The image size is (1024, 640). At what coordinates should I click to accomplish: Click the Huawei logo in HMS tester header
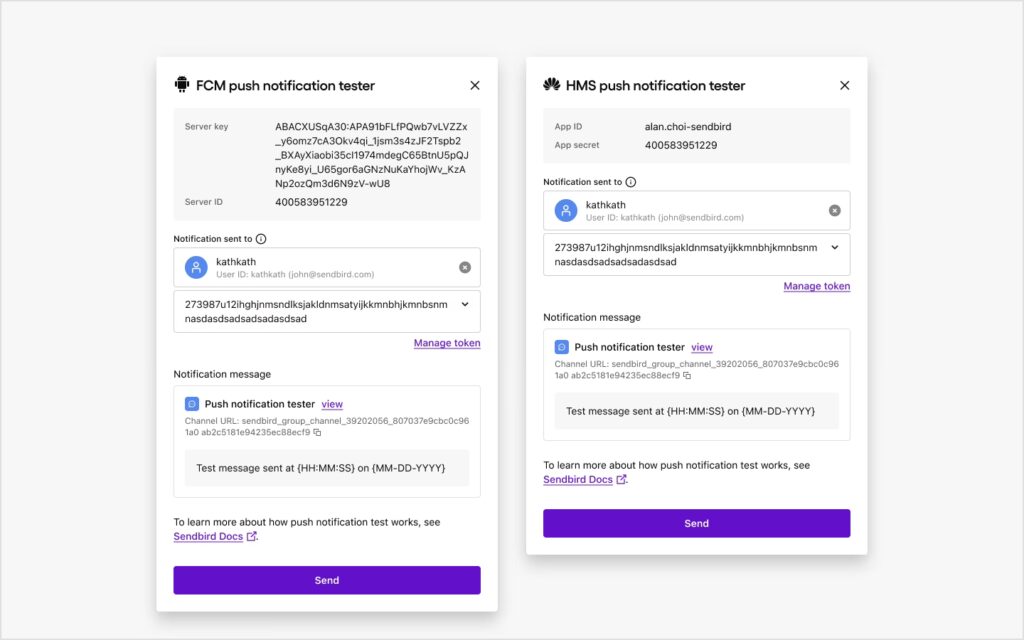(x=551, y=85)
